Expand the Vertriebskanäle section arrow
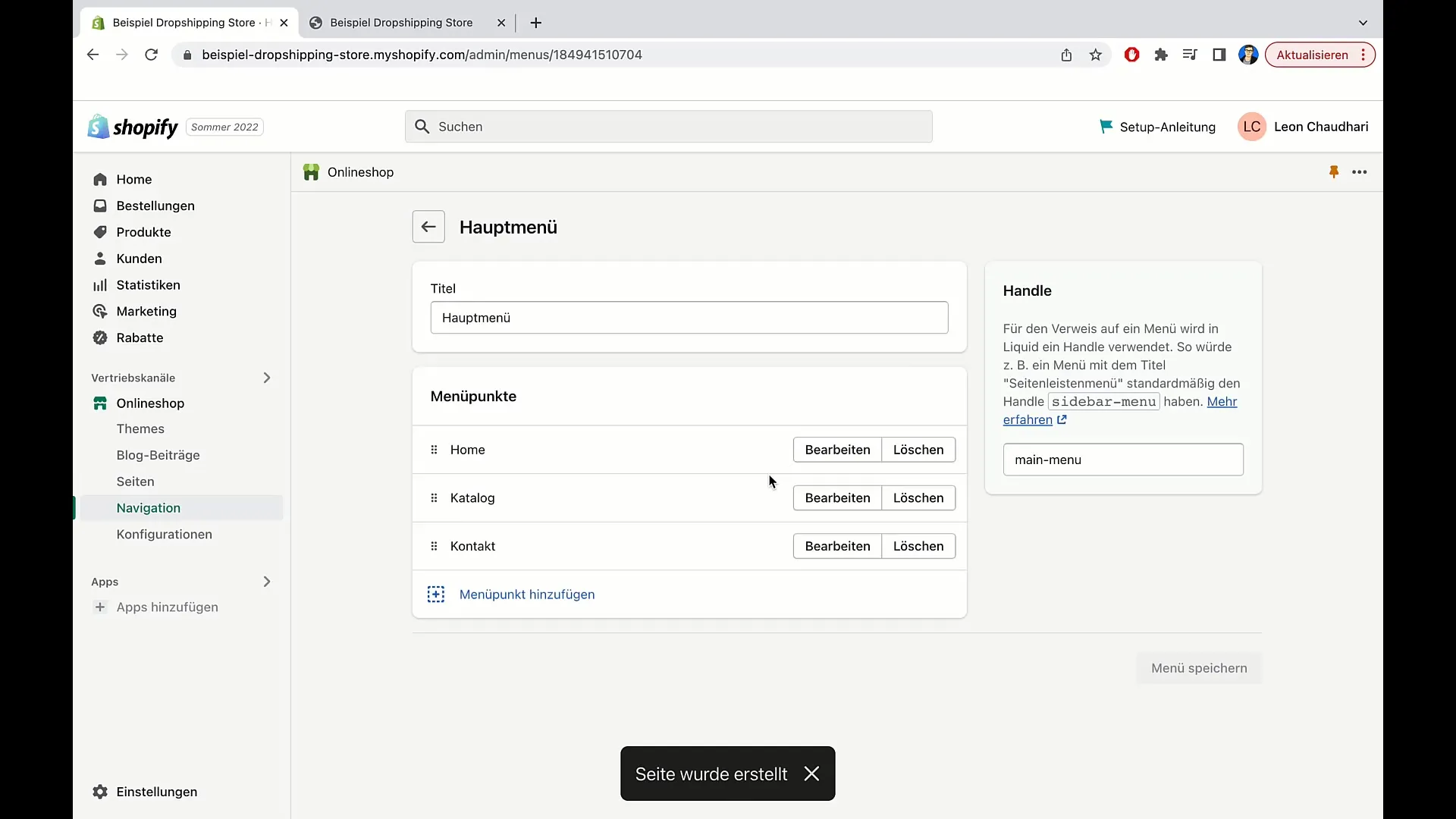 (x=267, y=377)
